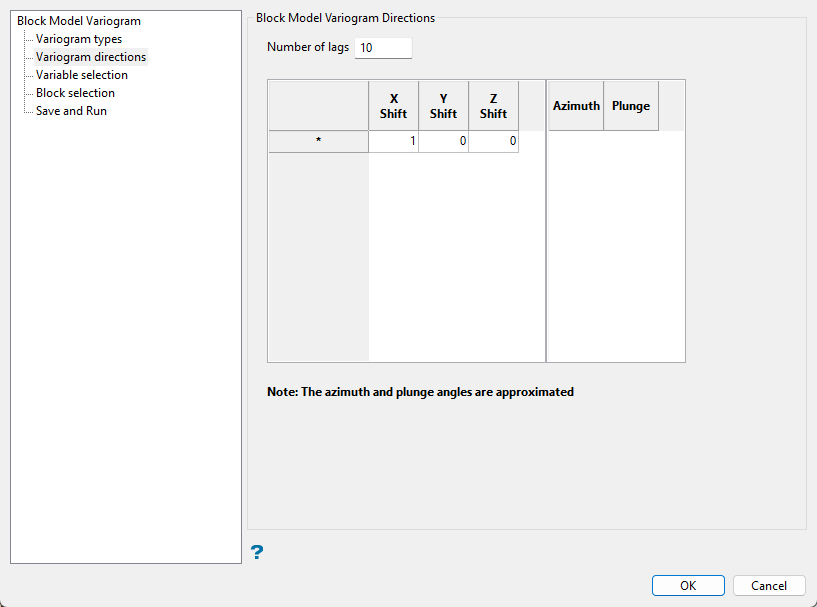Confirm the dialog with OK
The height and width of the screenshot is (607, 817).
pos(688,586)
